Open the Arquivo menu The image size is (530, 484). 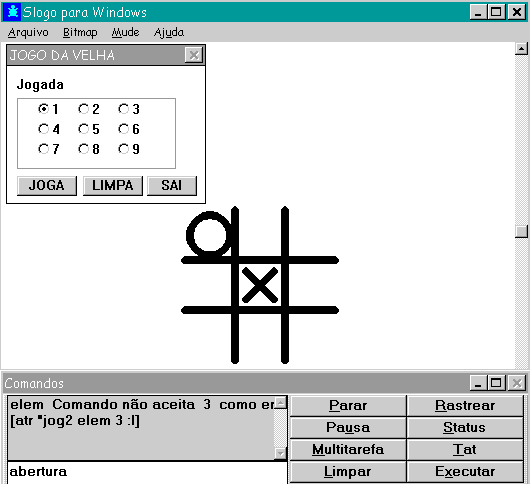(x=28, y=32)
